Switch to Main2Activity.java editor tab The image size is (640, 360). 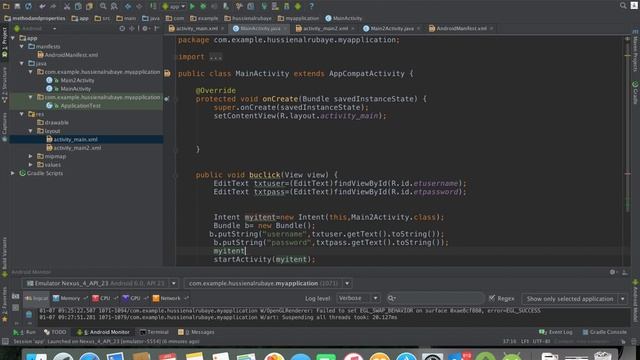391,29
